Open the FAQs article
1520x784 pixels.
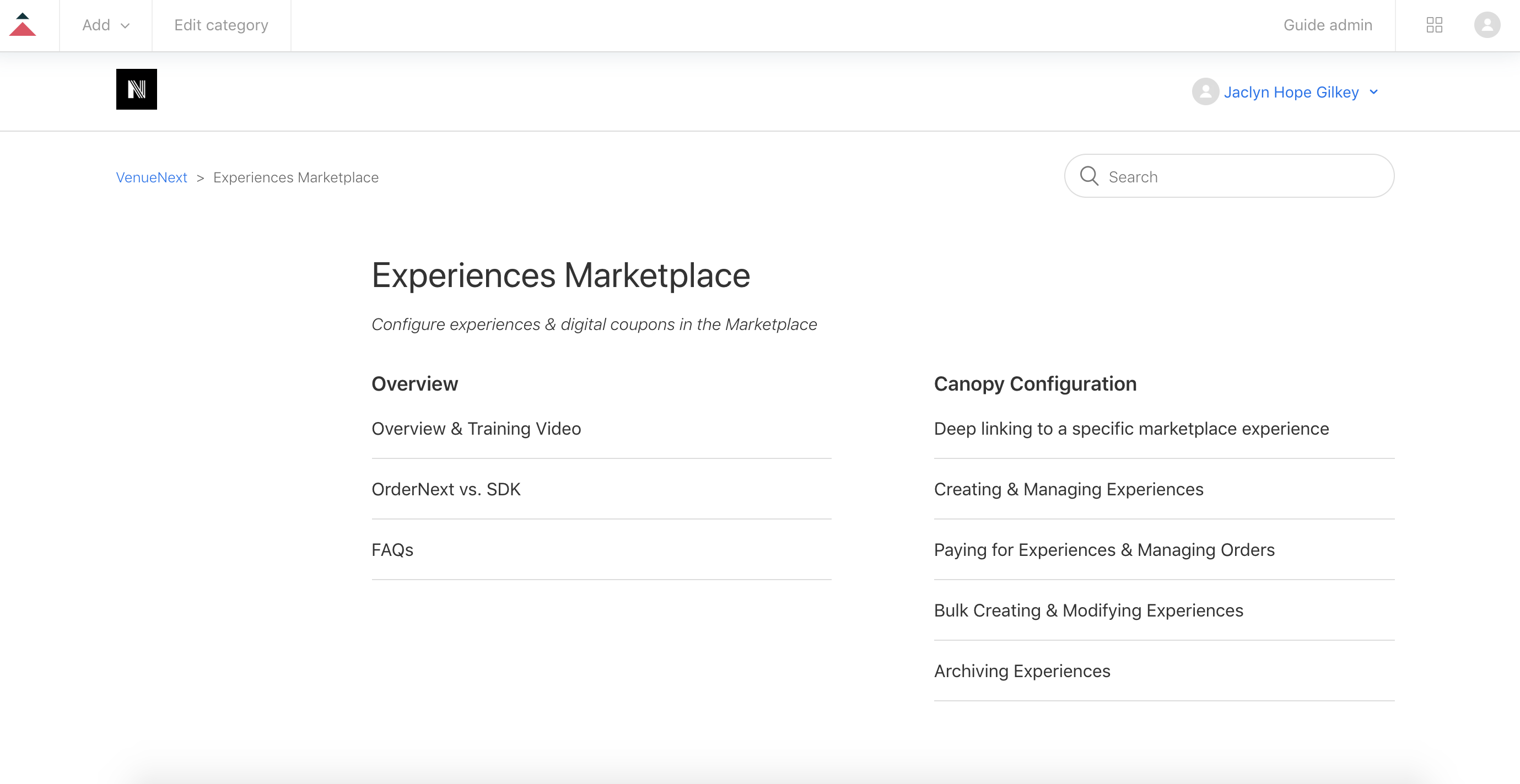coord(392,550)
